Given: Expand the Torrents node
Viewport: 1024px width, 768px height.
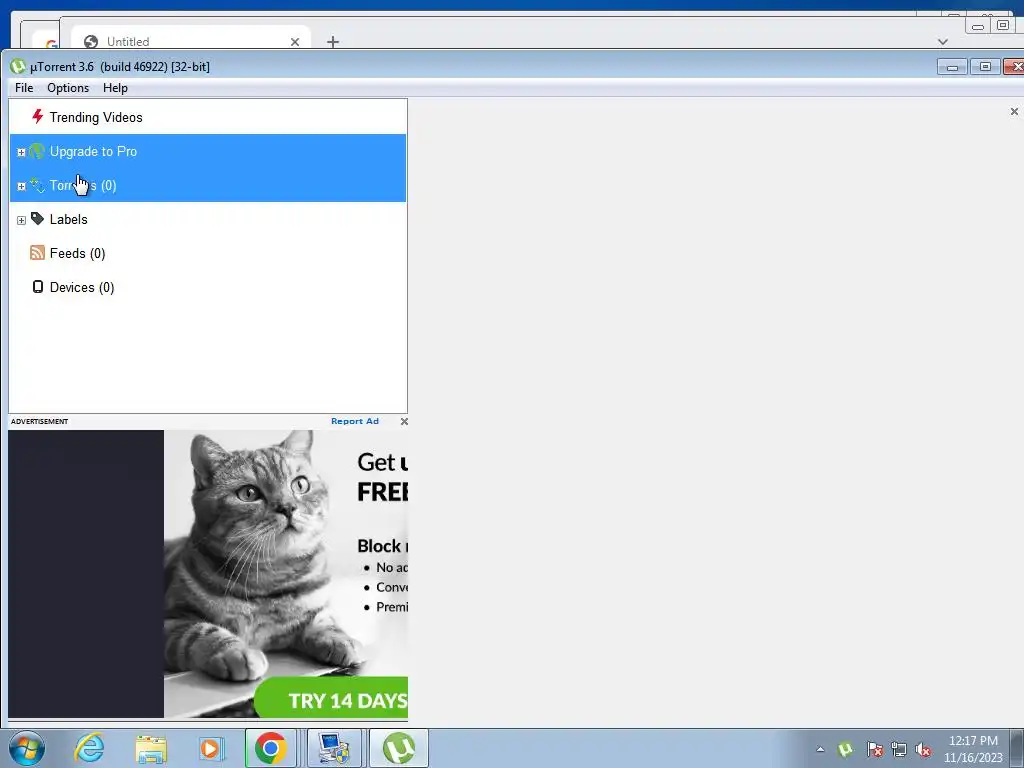Looking at the screenshot, I should (x=21, y=186).
